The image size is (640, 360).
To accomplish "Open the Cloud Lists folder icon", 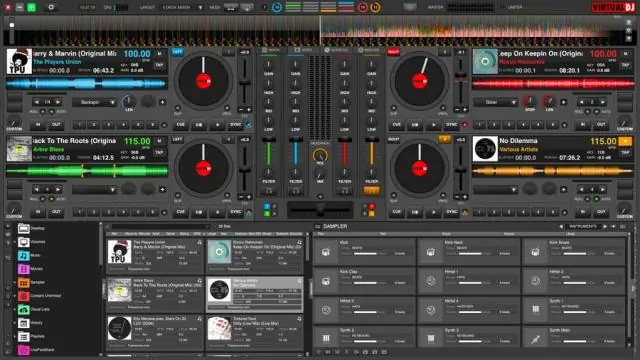I will [x=24, y=309].
